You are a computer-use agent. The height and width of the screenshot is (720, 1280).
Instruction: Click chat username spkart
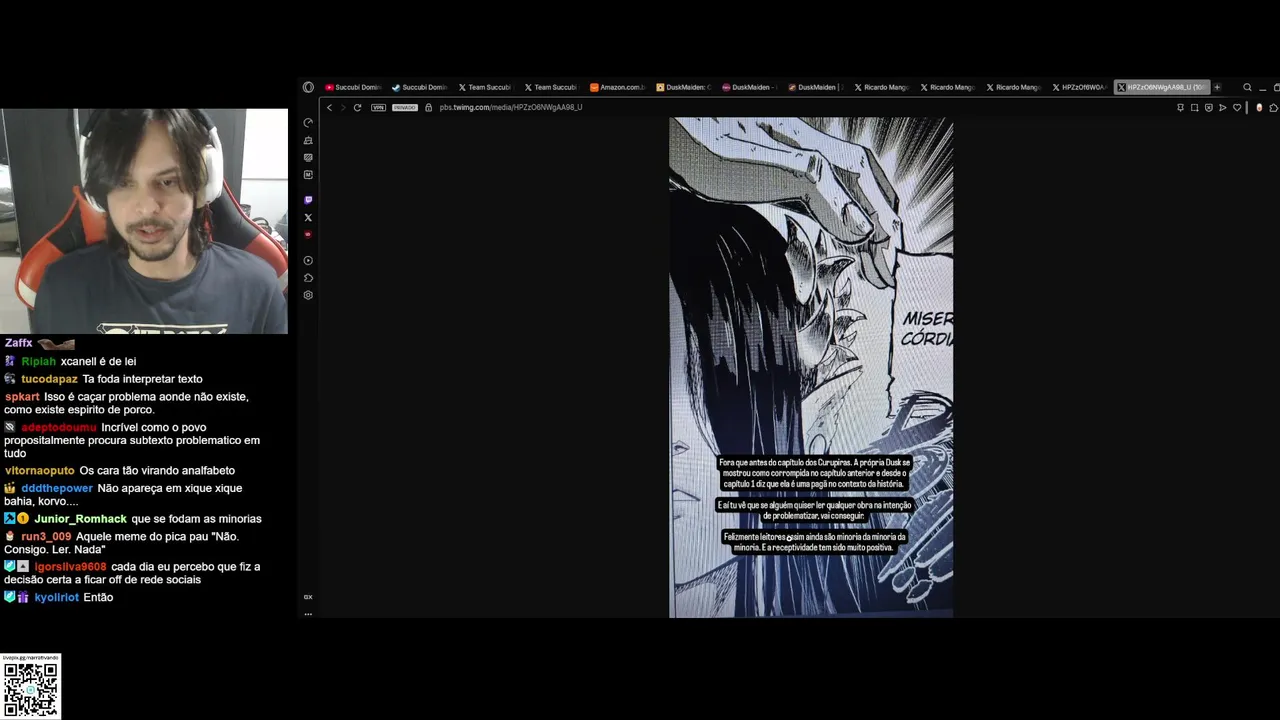point(22,397)
